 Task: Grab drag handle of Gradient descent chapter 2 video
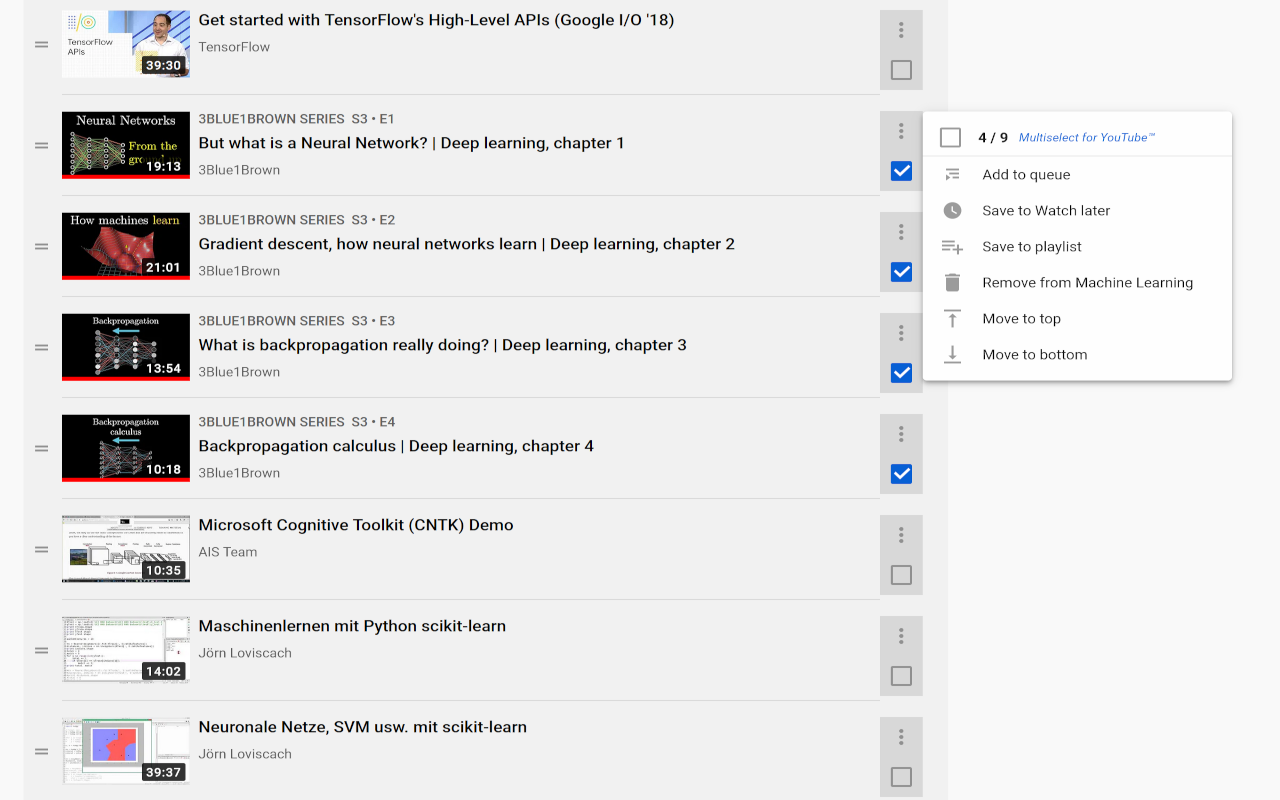[x=42, y=246]
